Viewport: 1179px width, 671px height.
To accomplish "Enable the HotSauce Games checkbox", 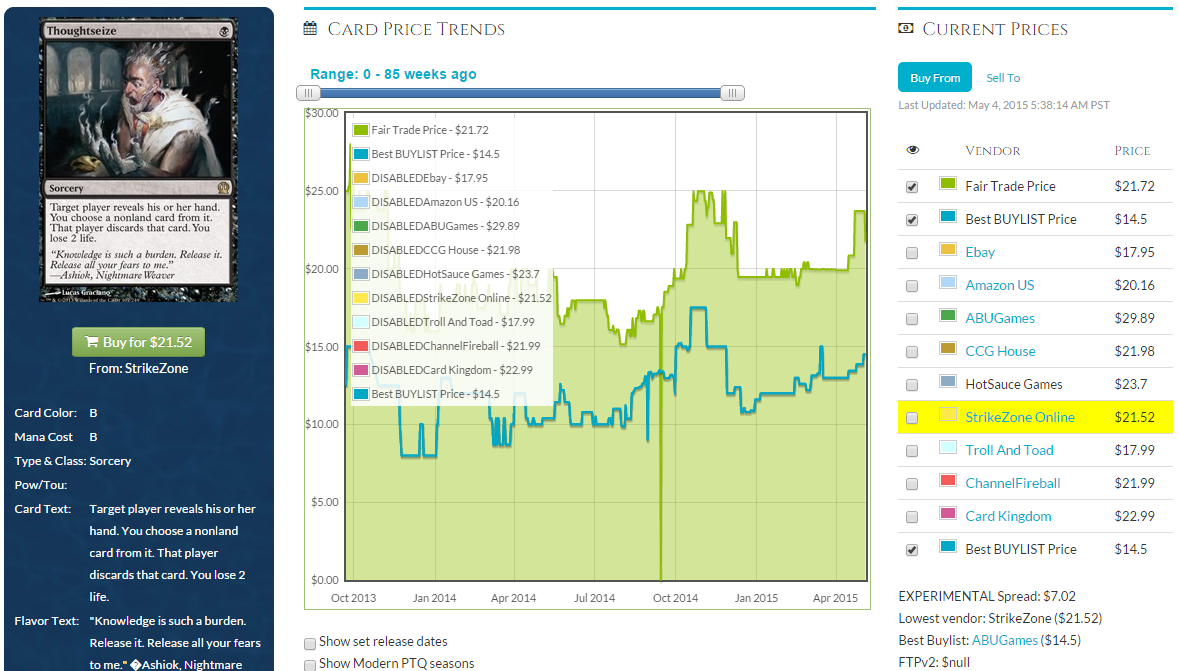I will (912, 385).
